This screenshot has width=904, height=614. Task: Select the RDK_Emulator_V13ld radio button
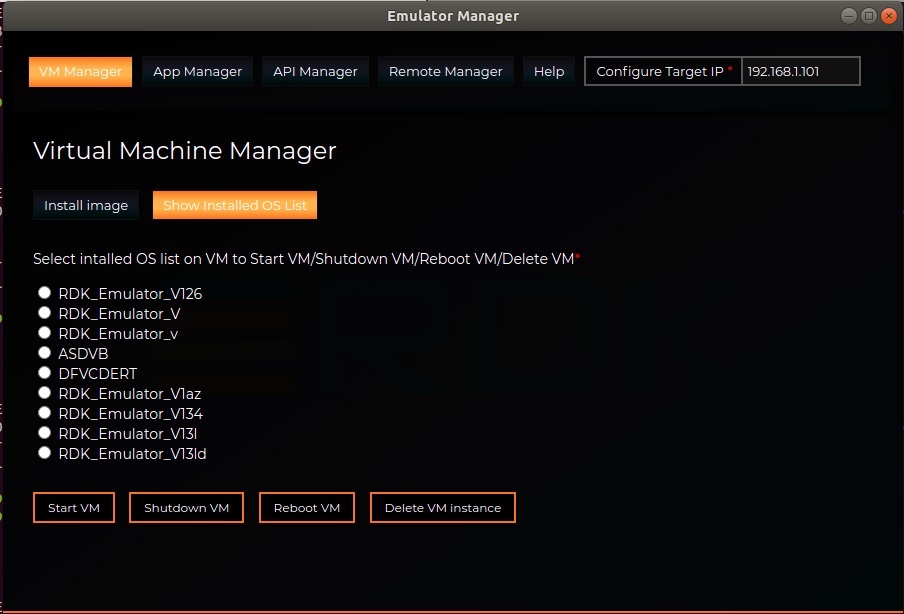tap(44, 453)
